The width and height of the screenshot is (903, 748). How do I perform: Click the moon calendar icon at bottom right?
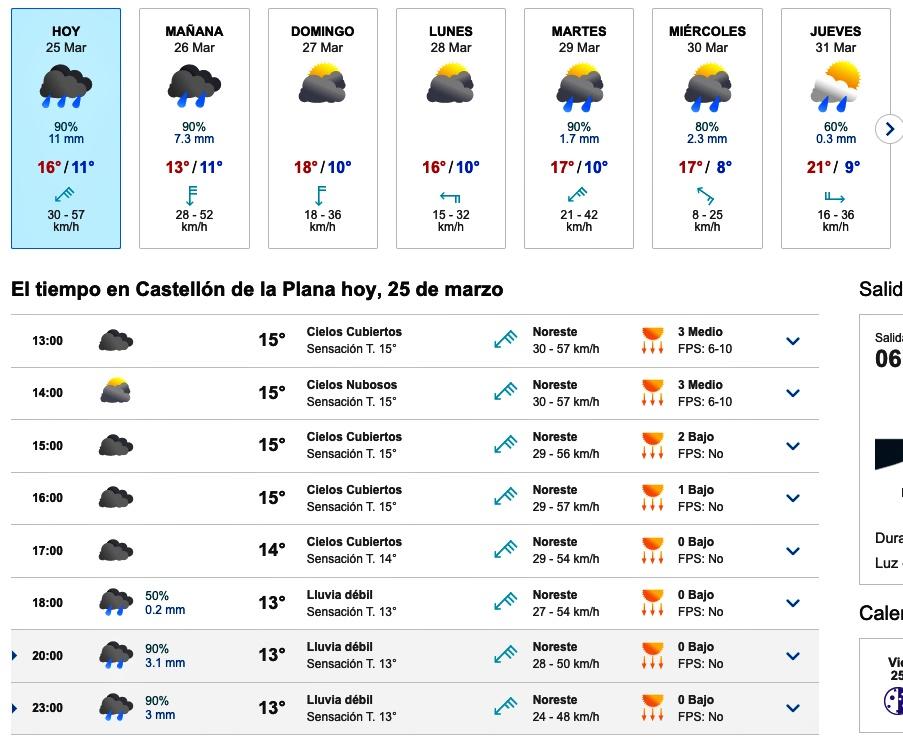893,700
